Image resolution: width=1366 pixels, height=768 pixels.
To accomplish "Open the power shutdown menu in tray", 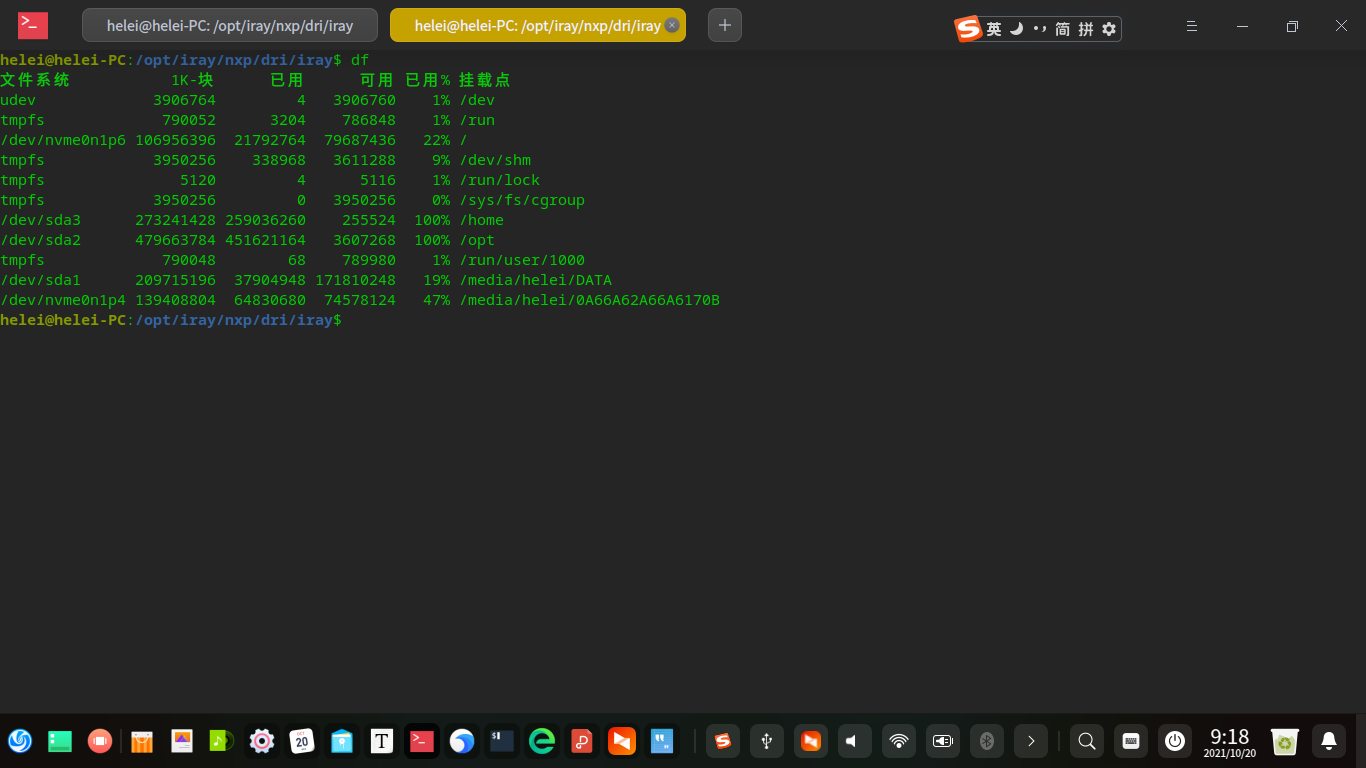I will pos(1175,741).
